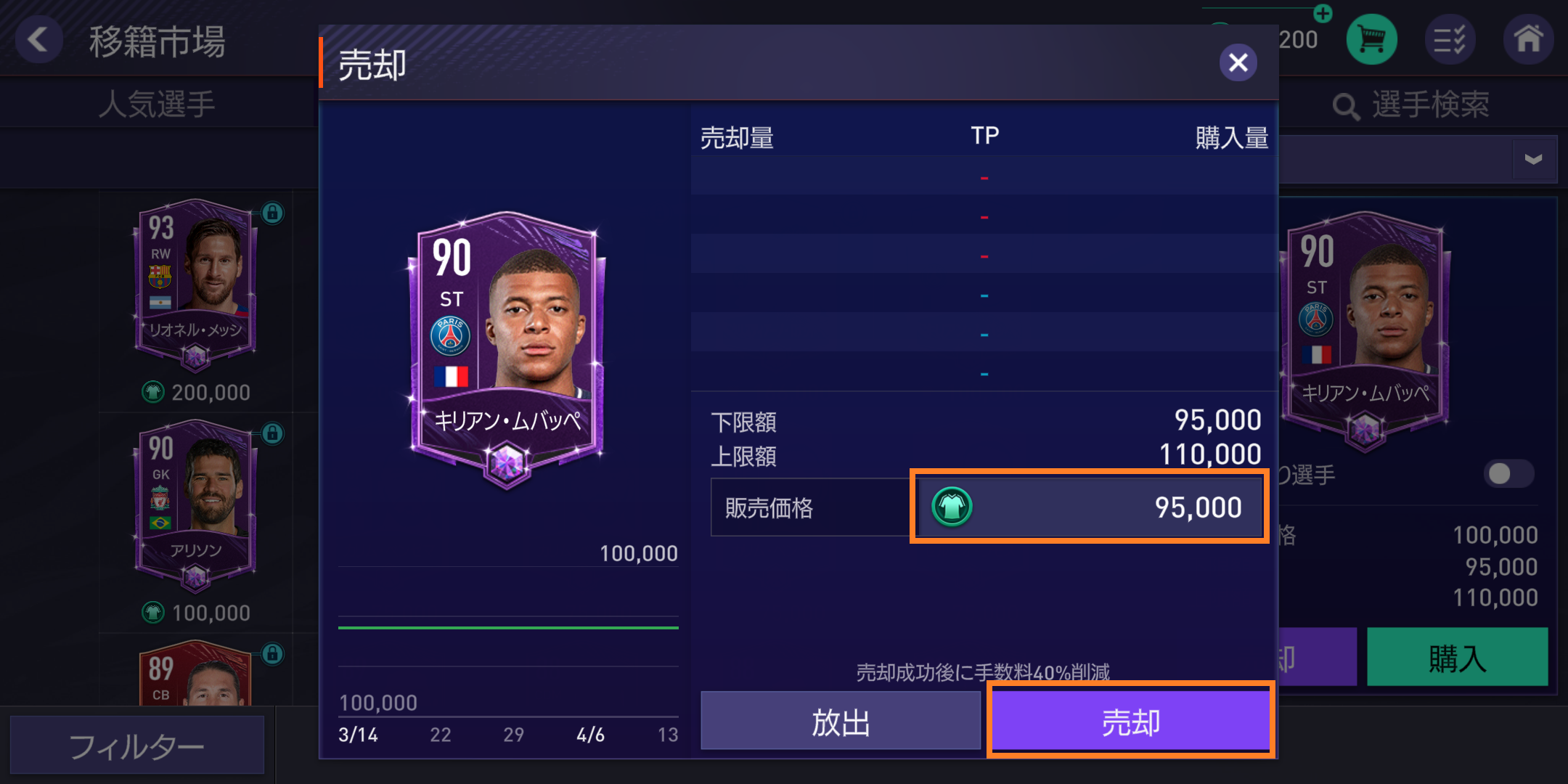1568x784 pixels.
Task: Open the 選手検索 tab
Action: click(x=1412, y=105)
